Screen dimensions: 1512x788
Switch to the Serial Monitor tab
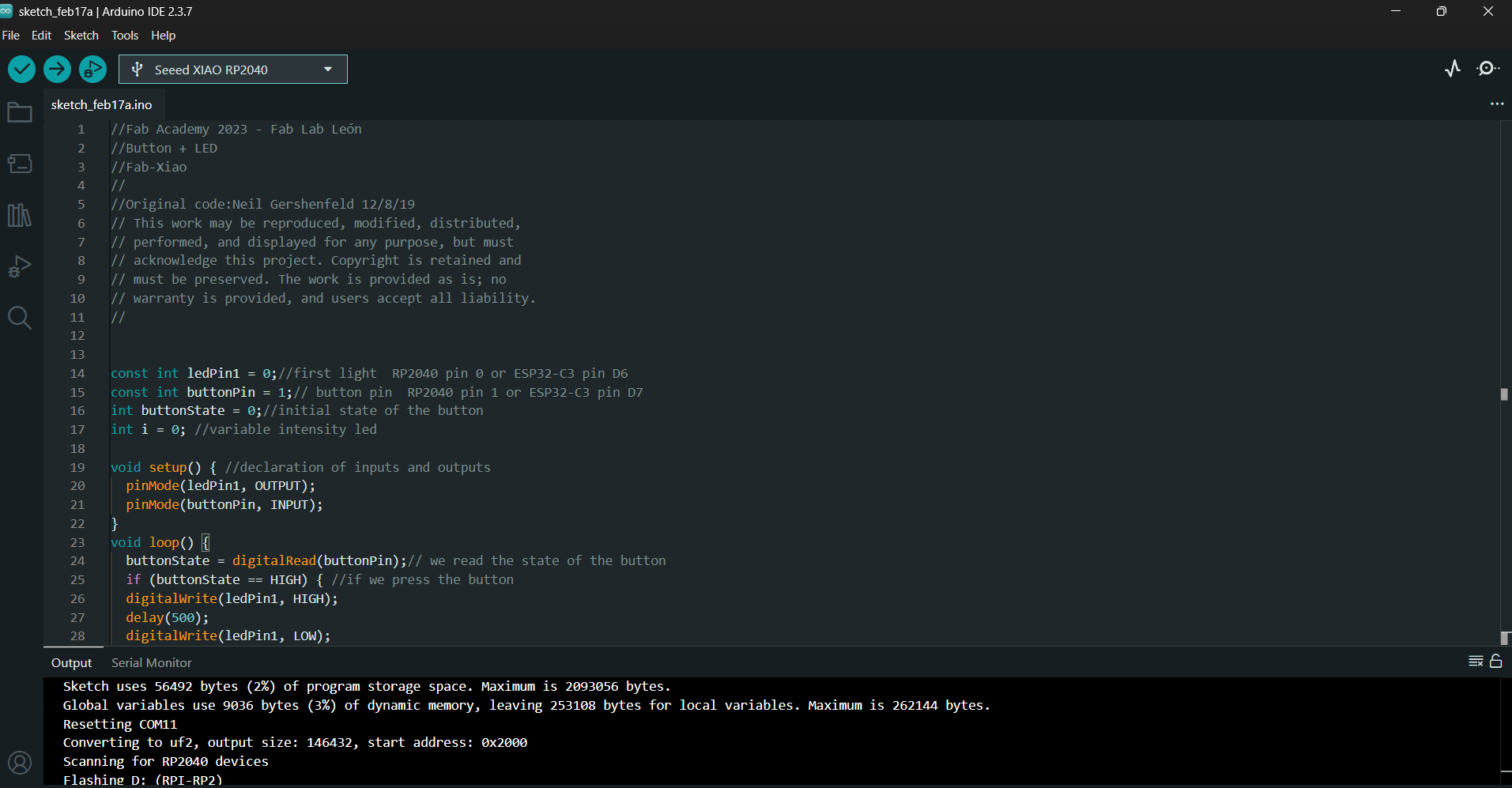[151, 663]
